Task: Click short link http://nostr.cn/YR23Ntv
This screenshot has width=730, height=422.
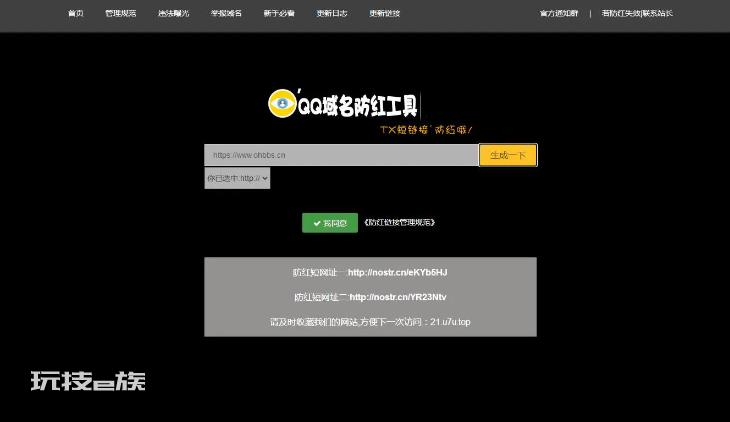Action: [398, 297]
